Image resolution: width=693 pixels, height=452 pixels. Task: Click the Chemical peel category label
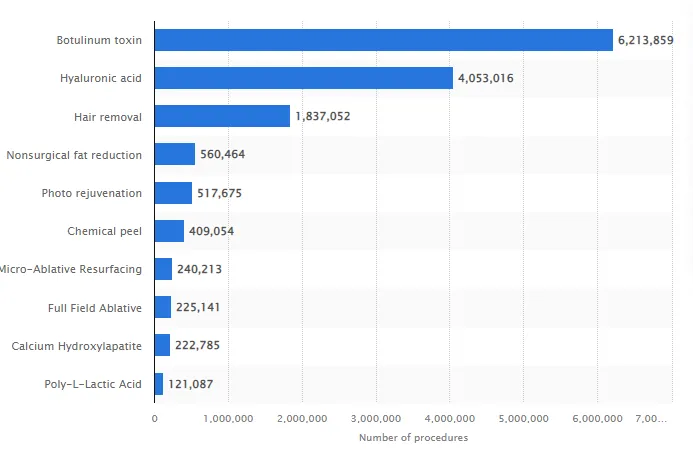[104, 231]
